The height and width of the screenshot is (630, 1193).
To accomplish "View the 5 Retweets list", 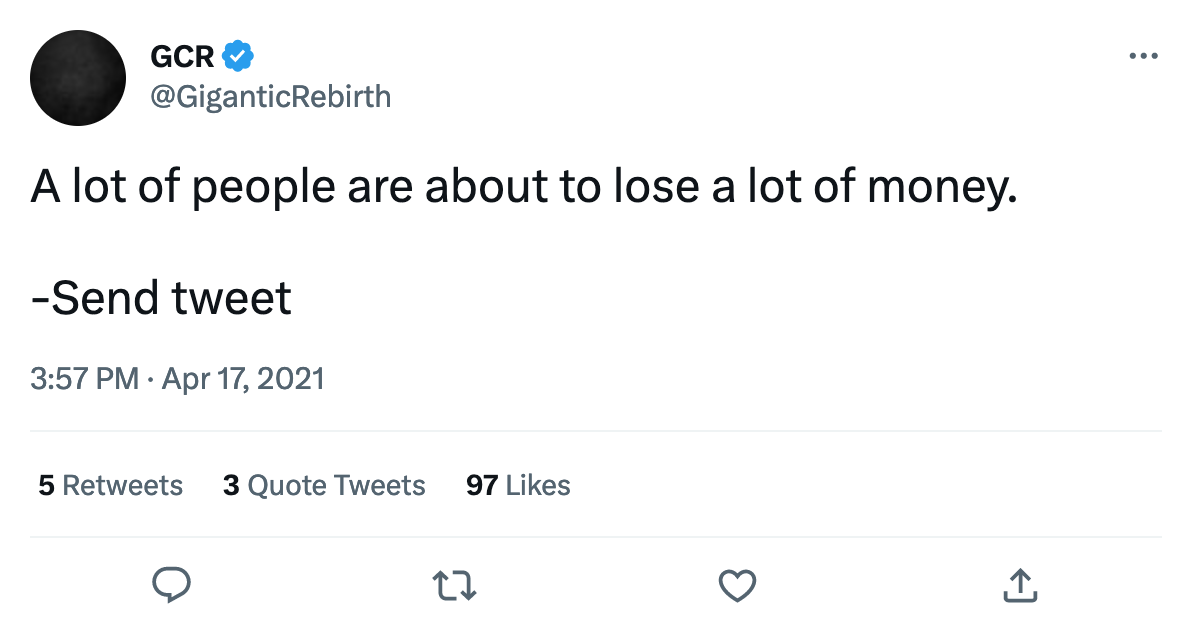I will 110,486.
